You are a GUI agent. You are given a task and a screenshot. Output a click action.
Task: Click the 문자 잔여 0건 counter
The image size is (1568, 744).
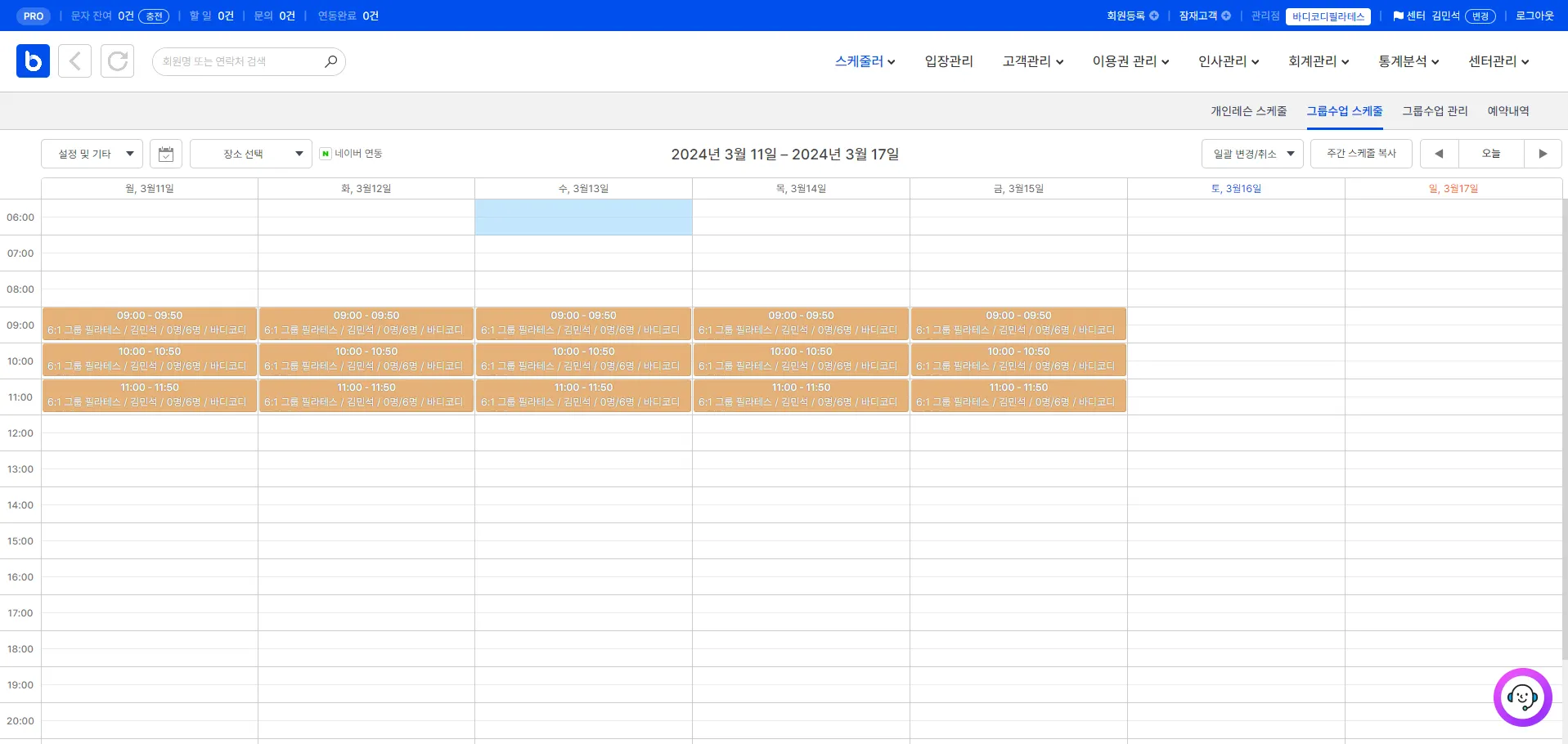point(102,16)
